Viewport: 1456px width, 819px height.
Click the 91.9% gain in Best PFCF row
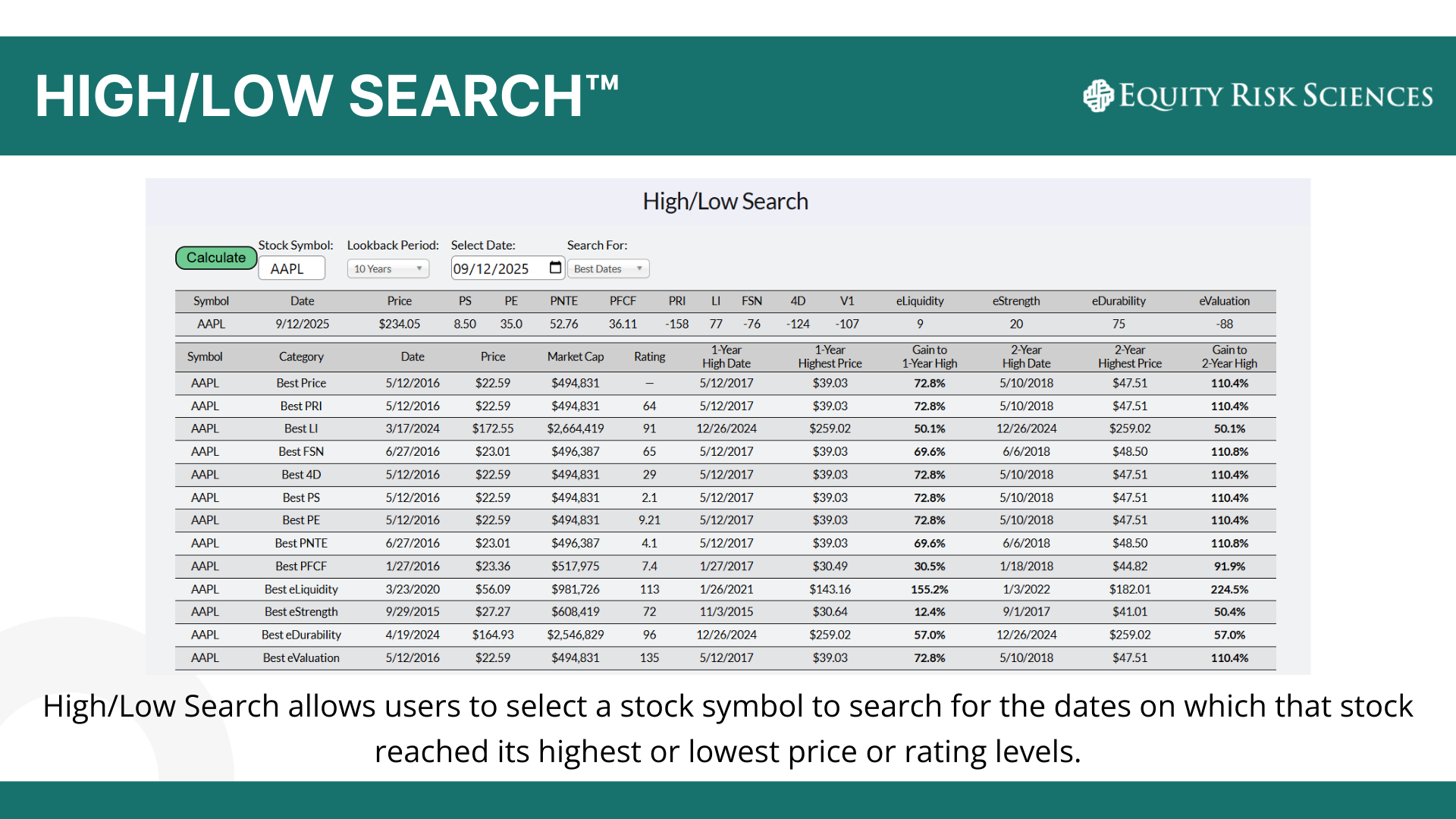coord(1229,566)
